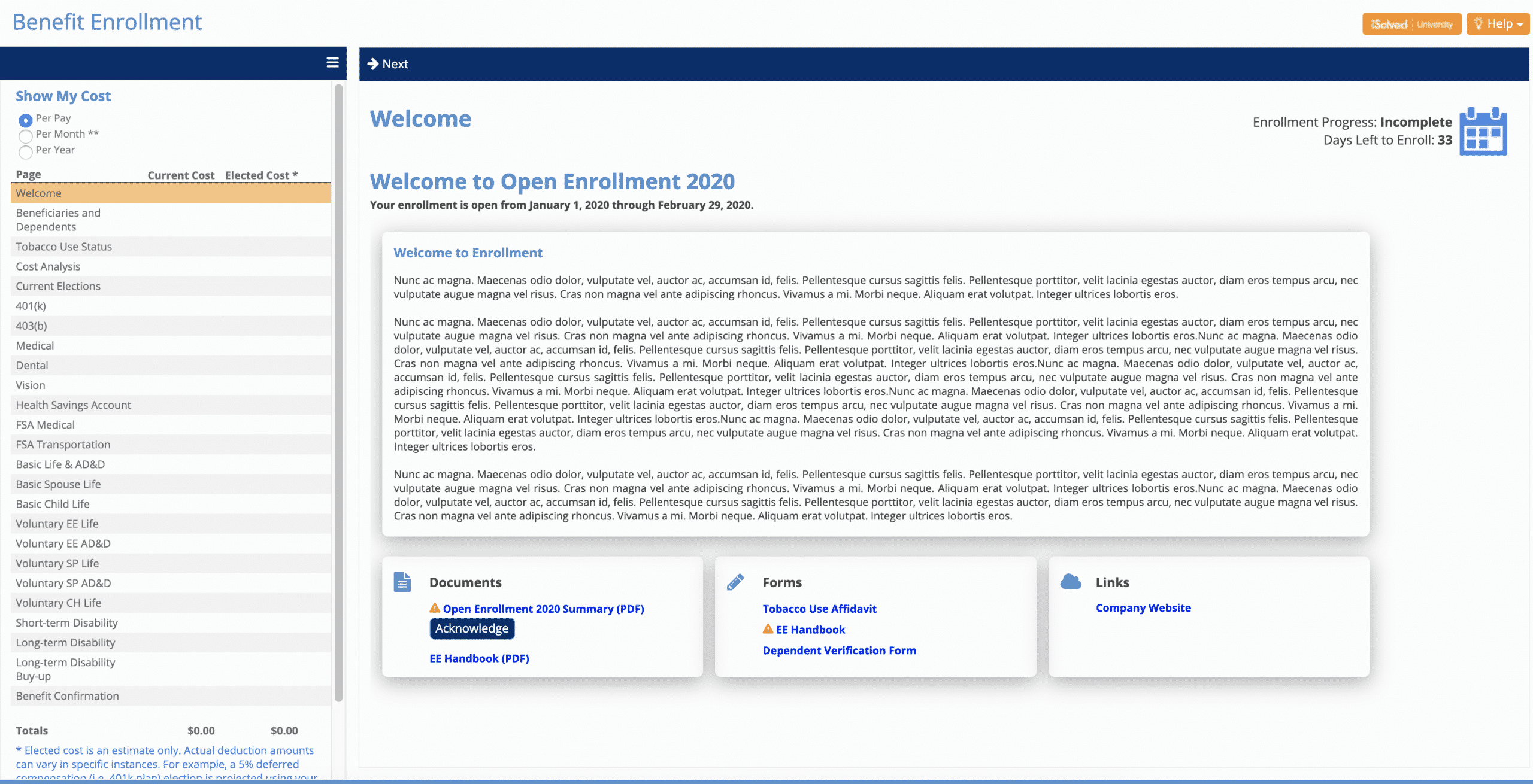This screenshot has width=1533, height=784.
Task: Click the Totals row label
Action: pos(32,730)
